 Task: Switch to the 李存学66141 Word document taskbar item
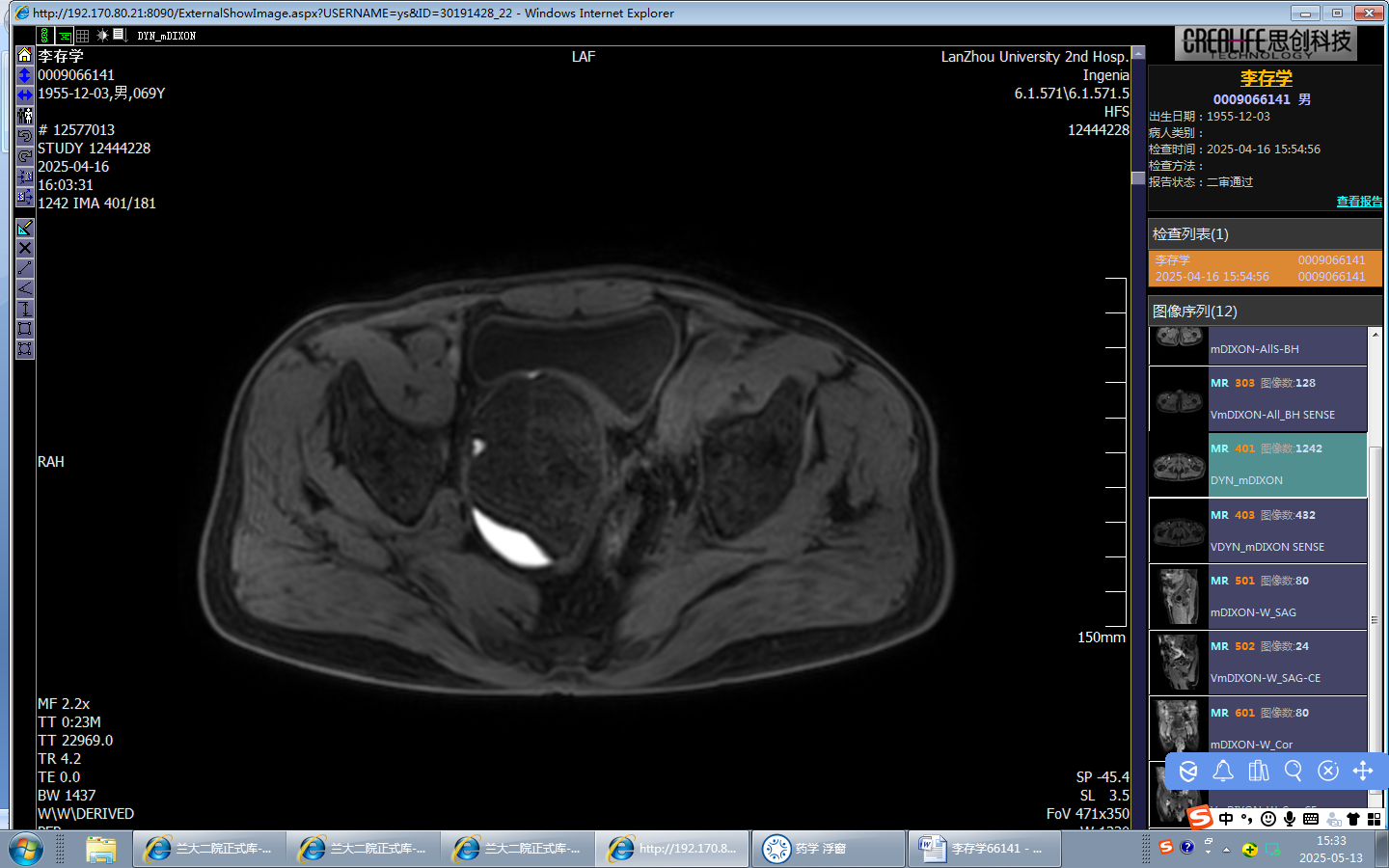tap(984, 849)
